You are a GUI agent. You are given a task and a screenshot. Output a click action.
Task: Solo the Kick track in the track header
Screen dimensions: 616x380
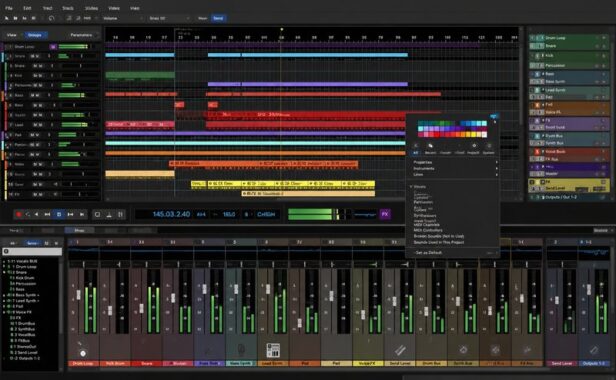point(40,75)
